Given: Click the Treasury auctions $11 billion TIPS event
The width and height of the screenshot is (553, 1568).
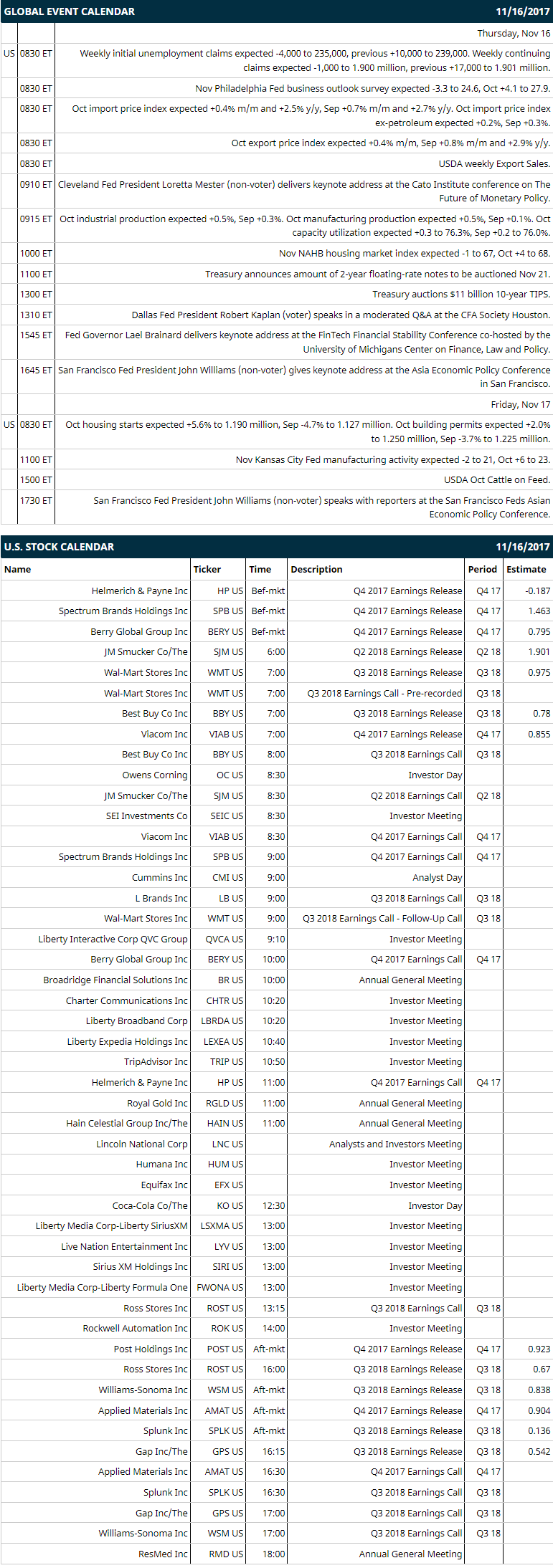Looking at the screenshot, I should point(461,294).
